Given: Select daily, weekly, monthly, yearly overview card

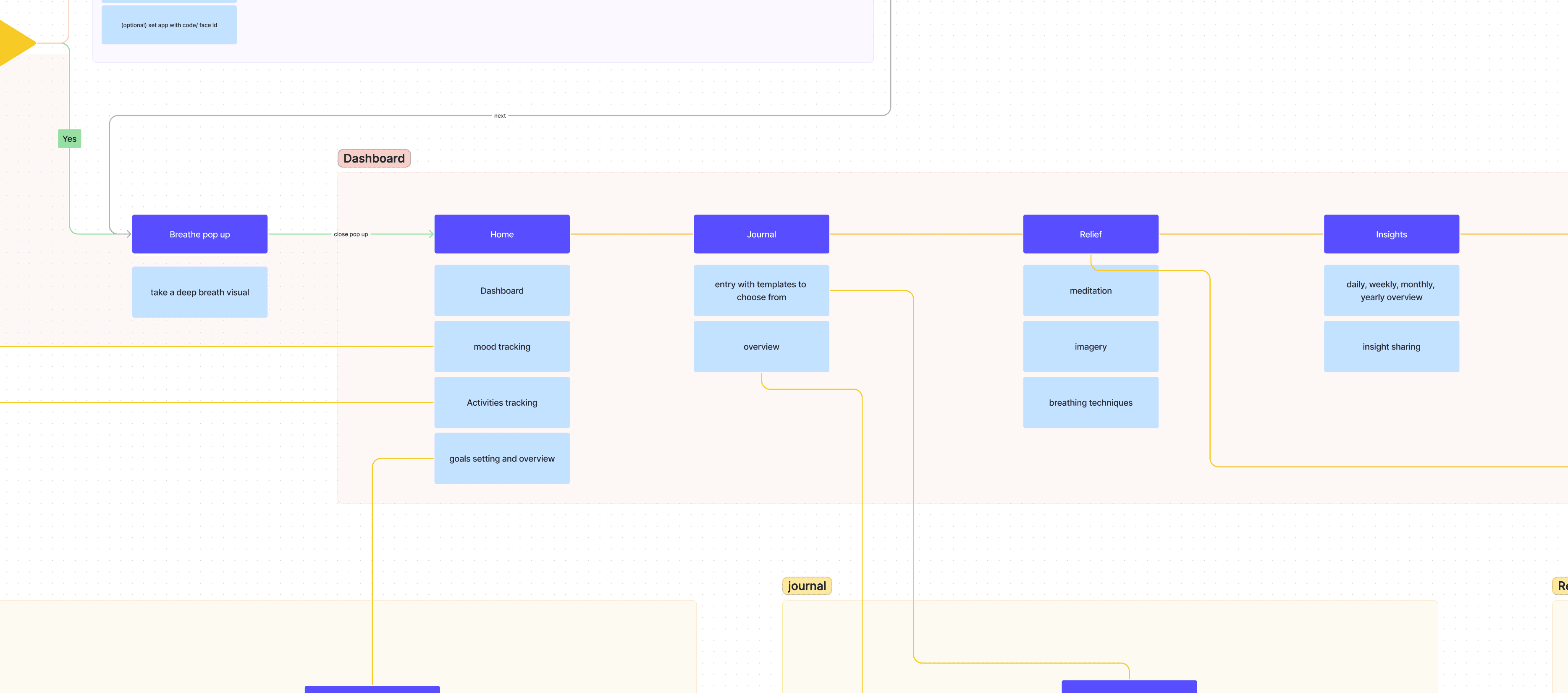Looking at the screenshot, I should [x=1391, y=291].
